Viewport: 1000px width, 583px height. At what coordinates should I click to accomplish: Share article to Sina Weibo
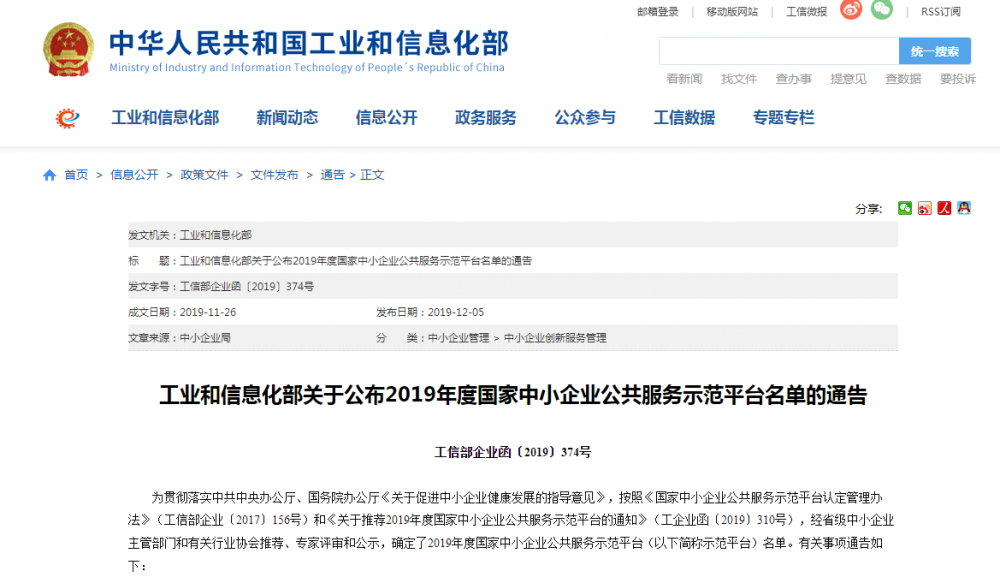tap(925, 208)
